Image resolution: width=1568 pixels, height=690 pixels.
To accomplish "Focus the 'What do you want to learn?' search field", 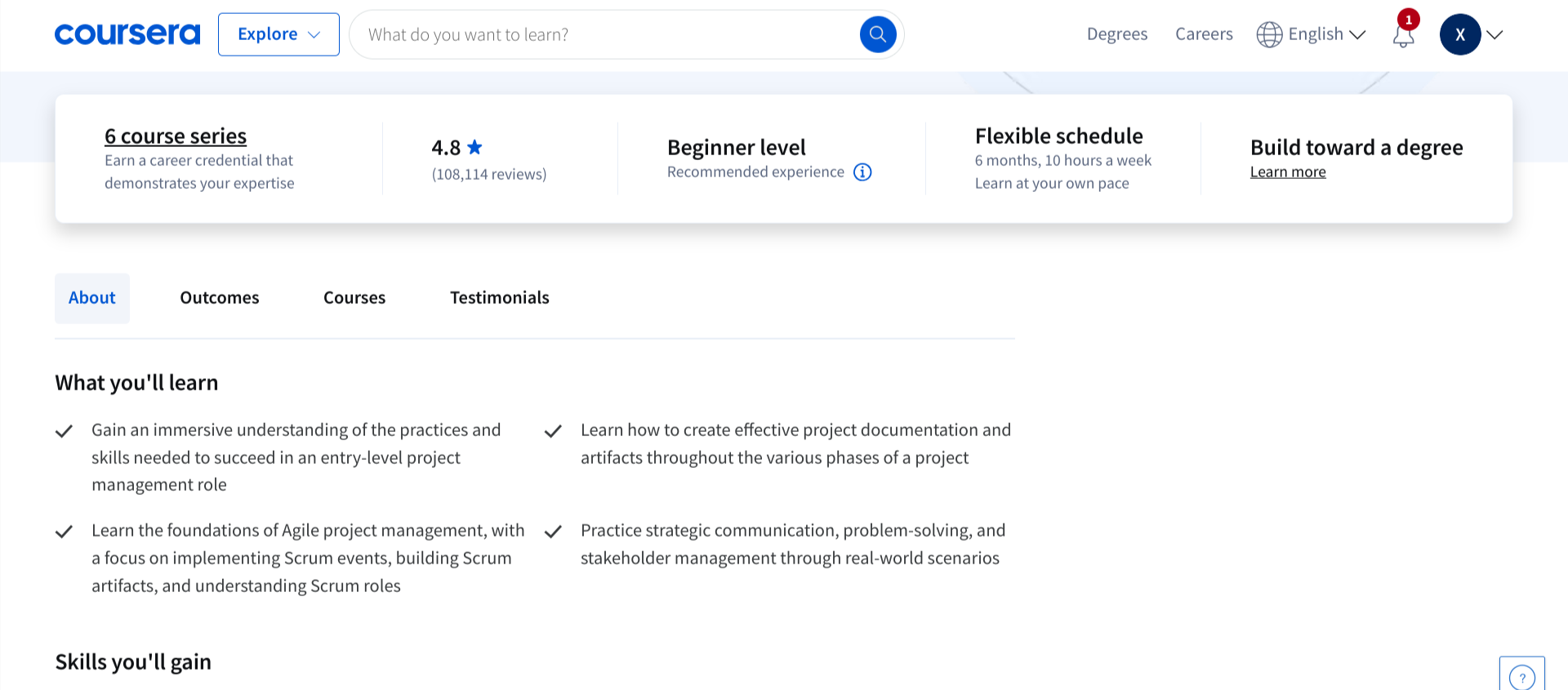I will pyautogui.click(x=604, y=34).
